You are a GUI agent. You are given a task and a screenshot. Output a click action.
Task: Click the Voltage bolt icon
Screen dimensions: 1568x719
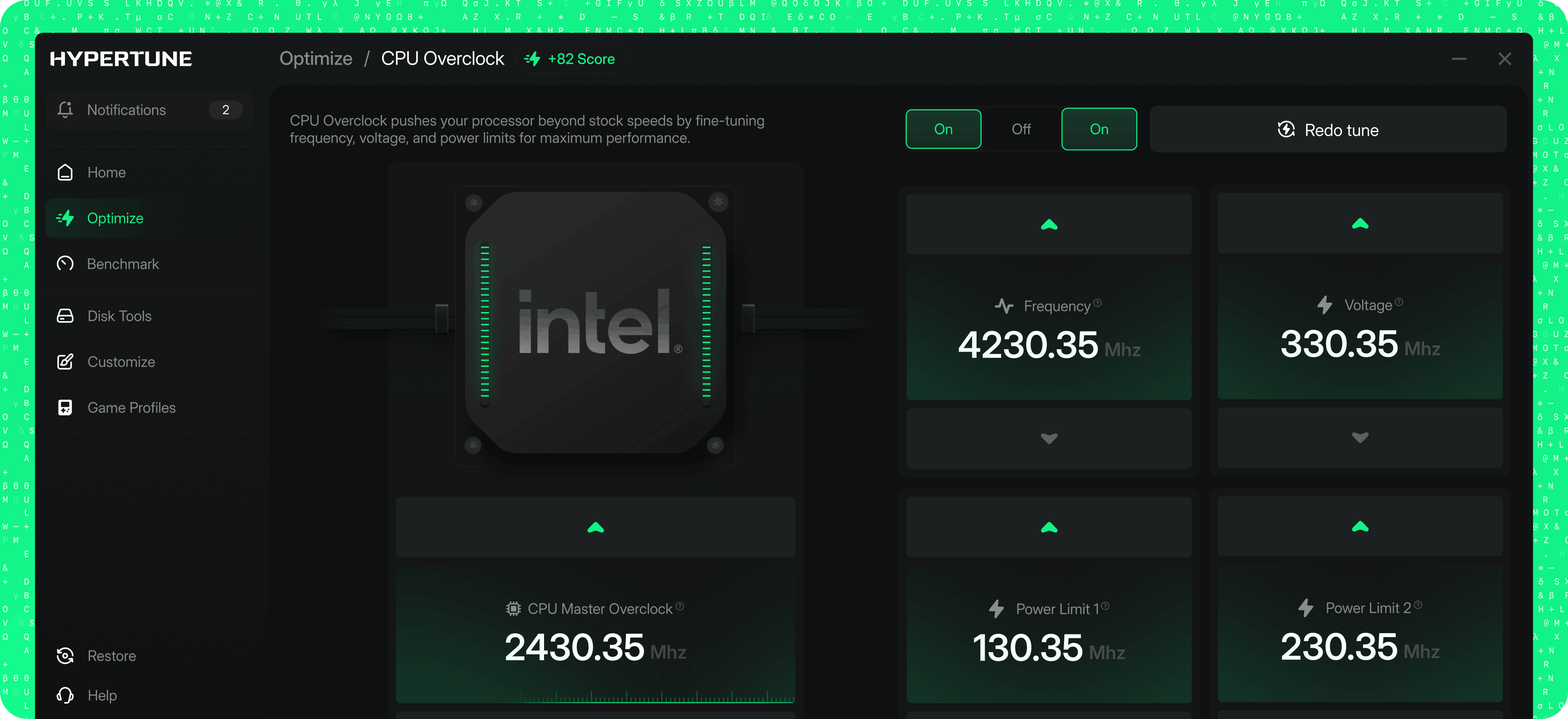click(1325, 305)
